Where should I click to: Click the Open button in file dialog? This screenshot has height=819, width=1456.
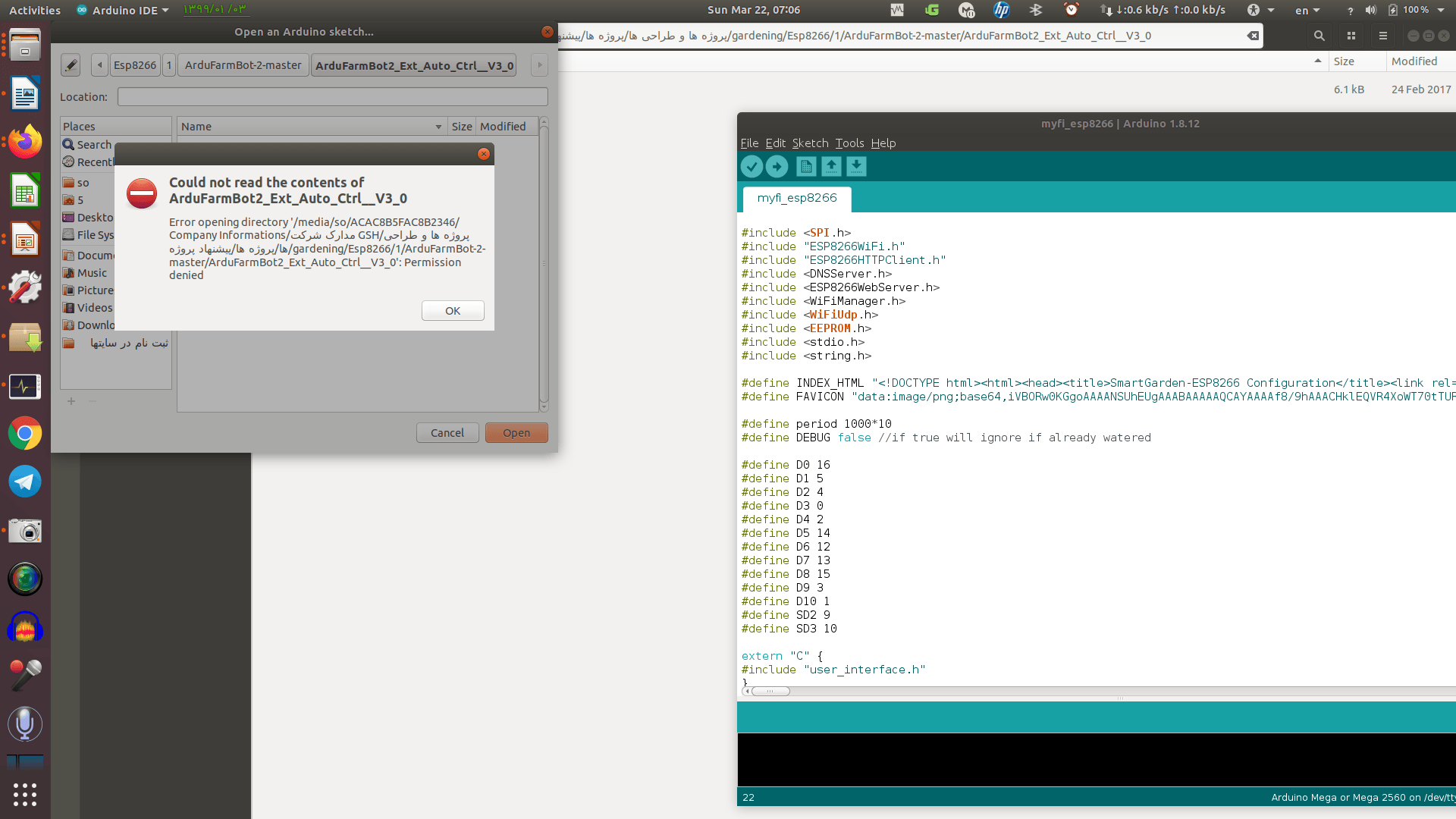click(516, 433)
